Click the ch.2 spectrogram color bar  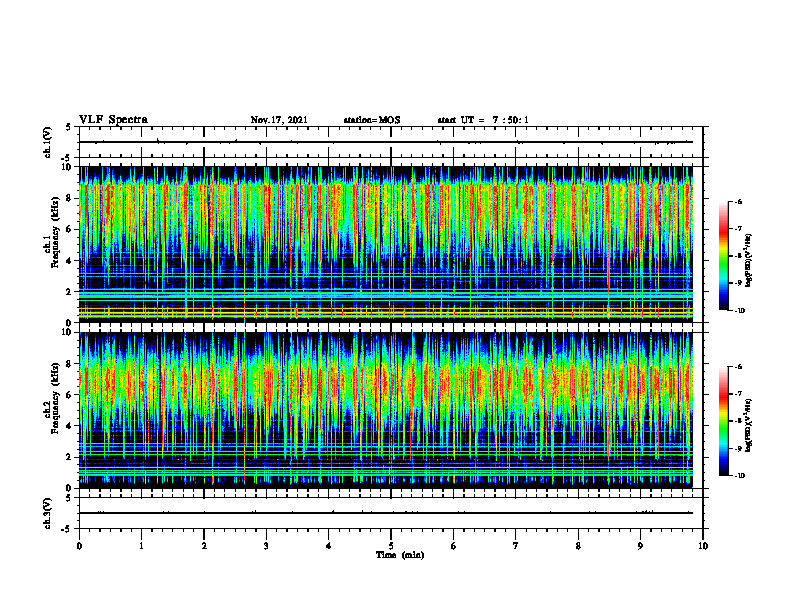(x=723, y=421)
